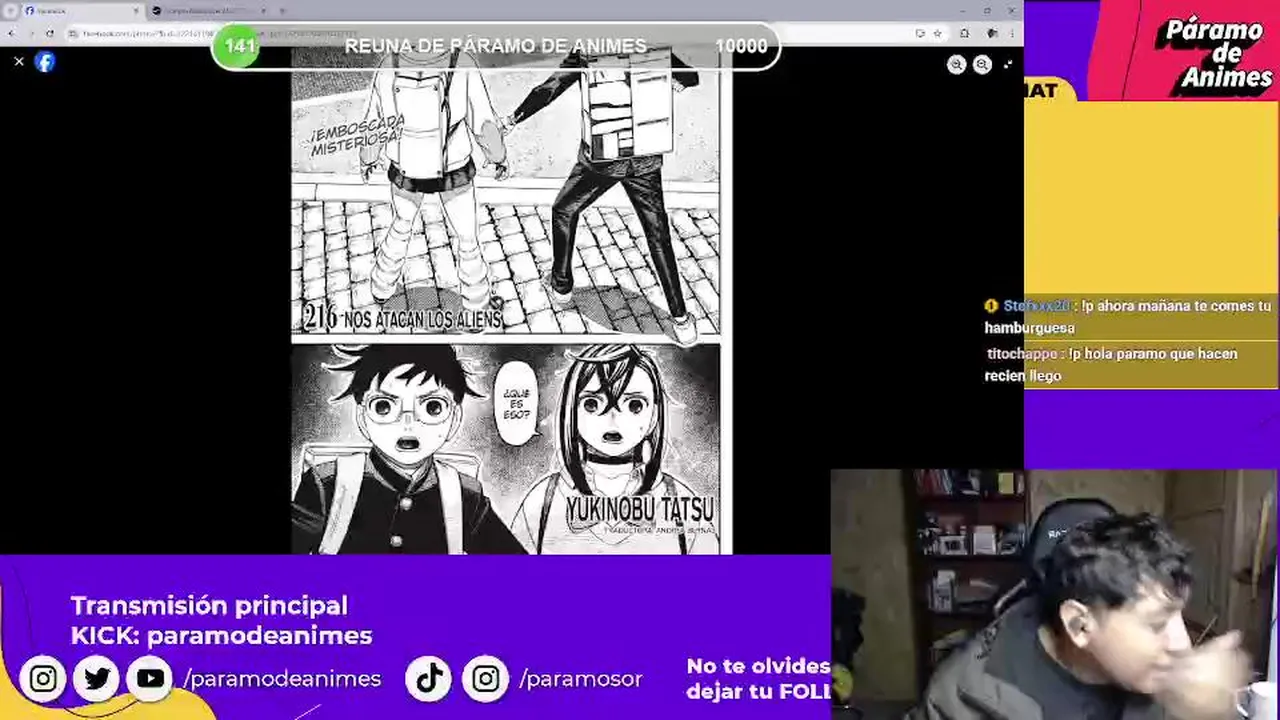Click the 10000 goal number
Image resolution: width=1280 pixels, height=720 pixels.
pos(741,46)
